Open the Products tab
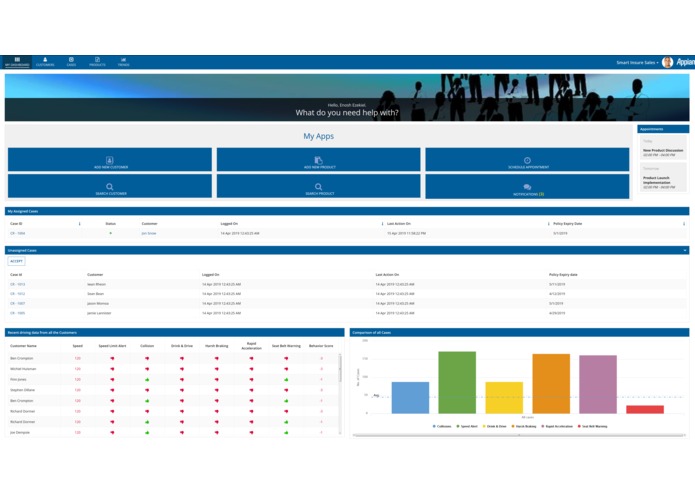The image size is (695, 494). click(x=97, y=62)
